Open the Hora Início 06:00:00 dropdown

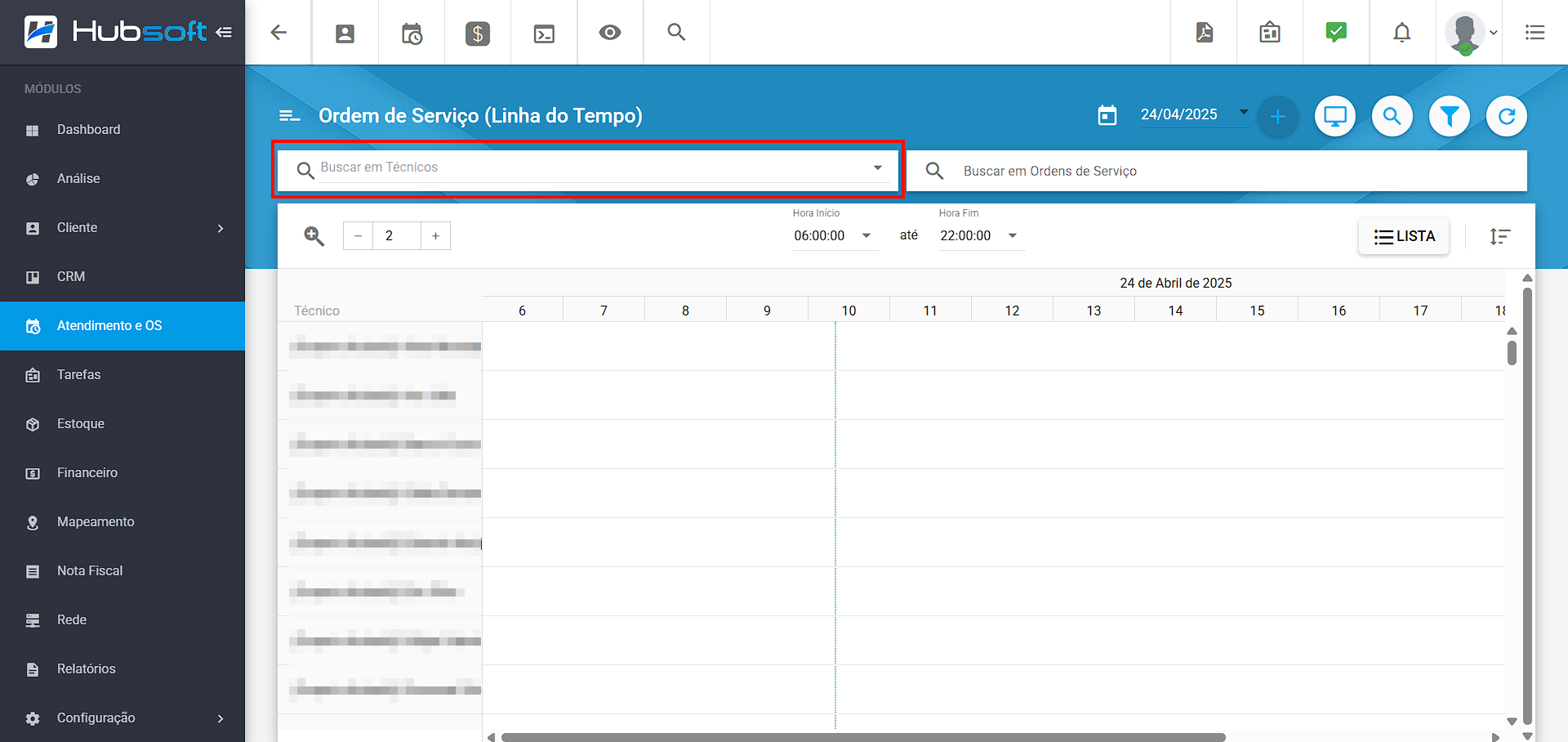[x=835, y=236]
